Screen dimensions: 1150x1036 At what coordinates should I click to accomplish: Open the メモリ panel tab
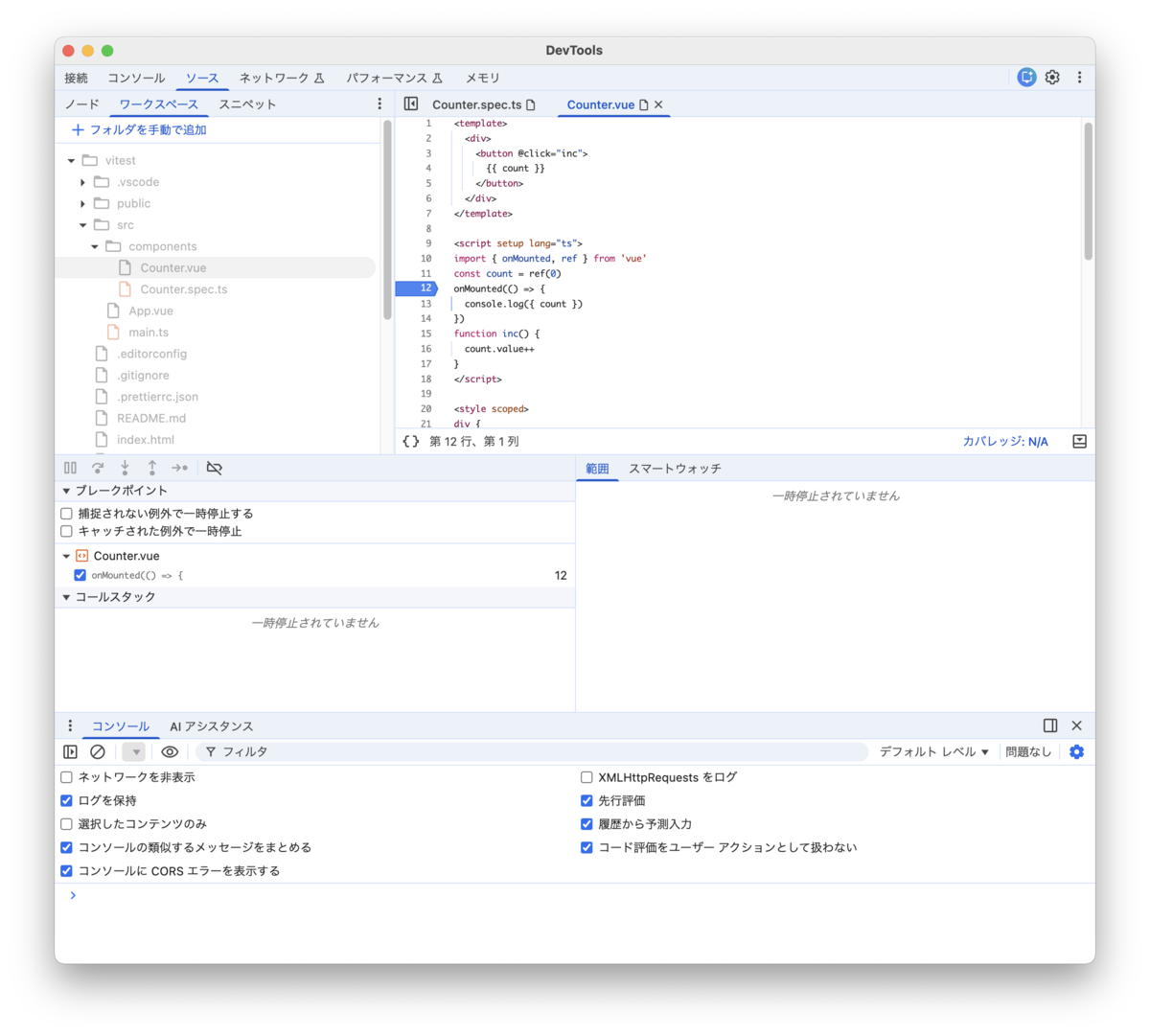483,78
